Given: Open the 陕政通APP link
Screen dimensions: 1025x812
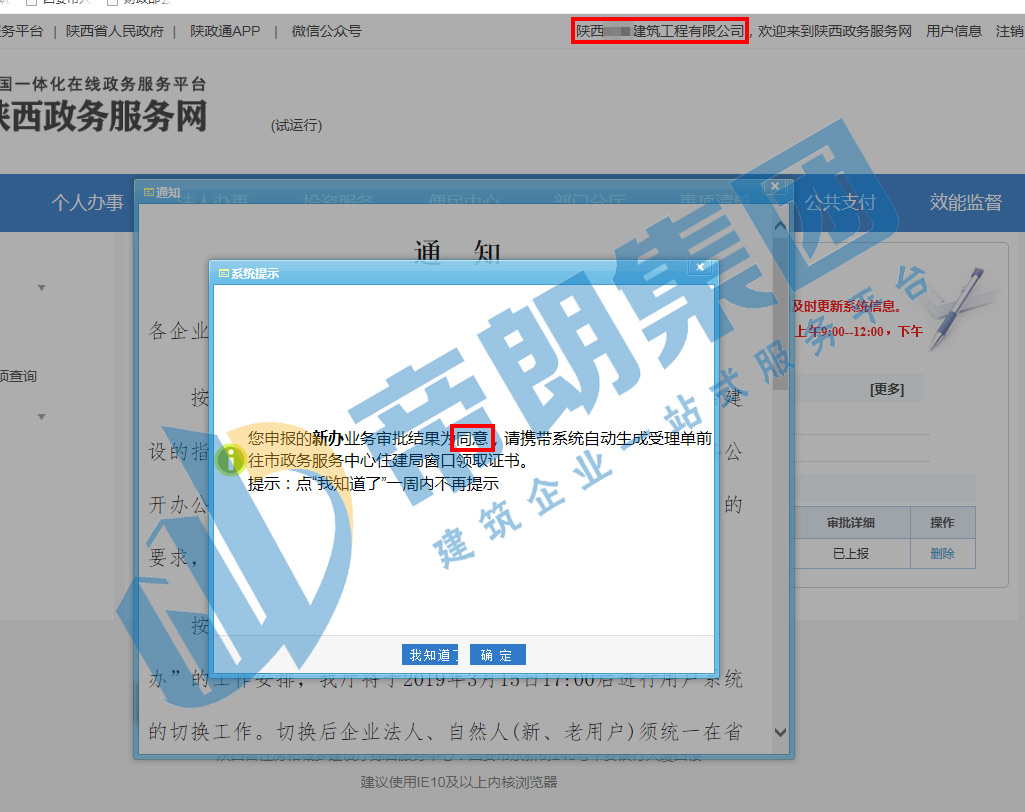Looking at the screenshot, I should pos(225,31).
